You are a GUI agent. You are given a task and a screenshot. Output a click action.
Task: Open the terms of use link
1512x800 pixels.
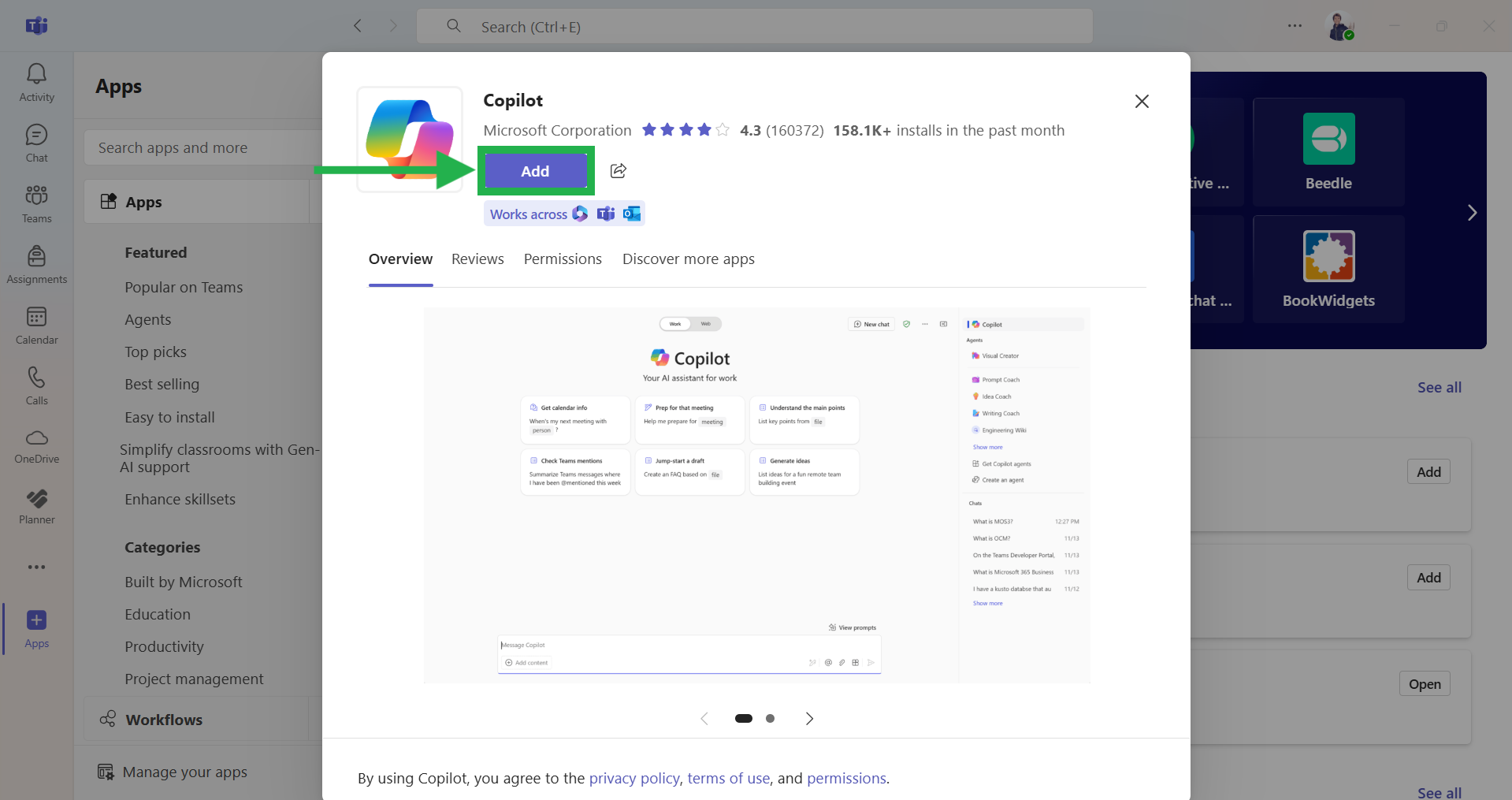(x=728, y=779)
